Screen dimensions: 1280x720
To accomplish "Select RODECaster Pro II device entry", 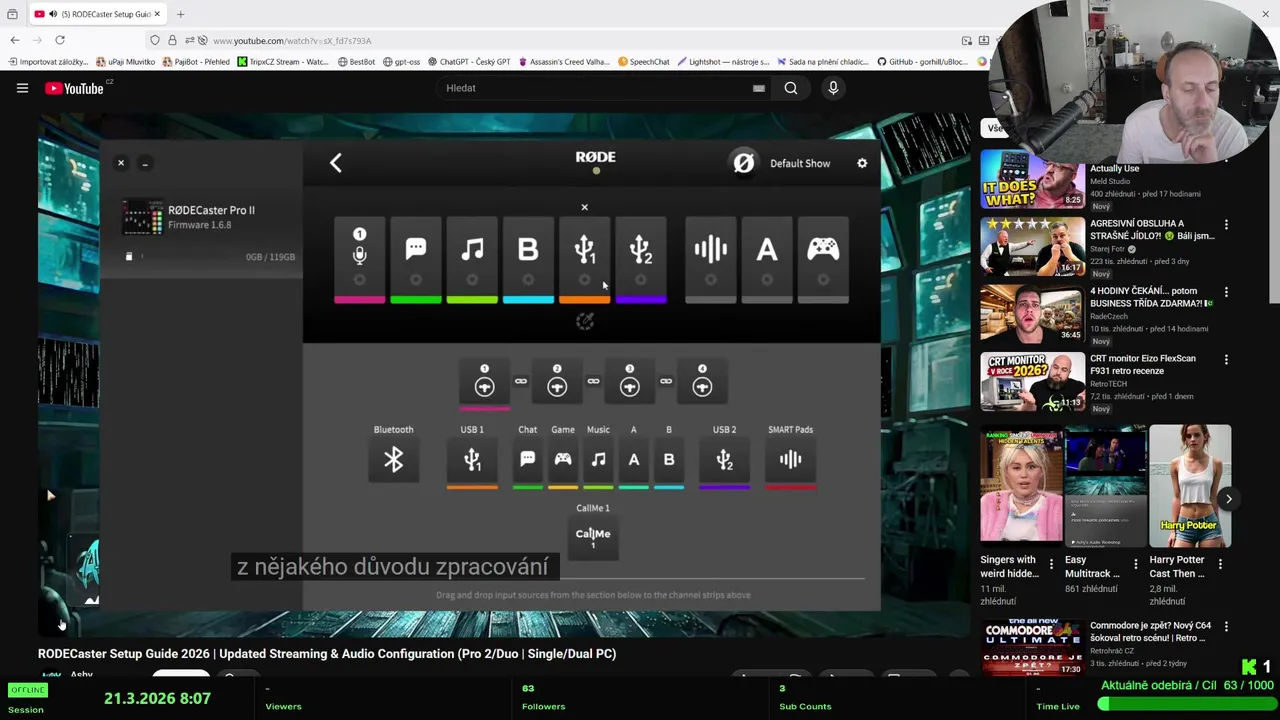I will coord(200,217).
